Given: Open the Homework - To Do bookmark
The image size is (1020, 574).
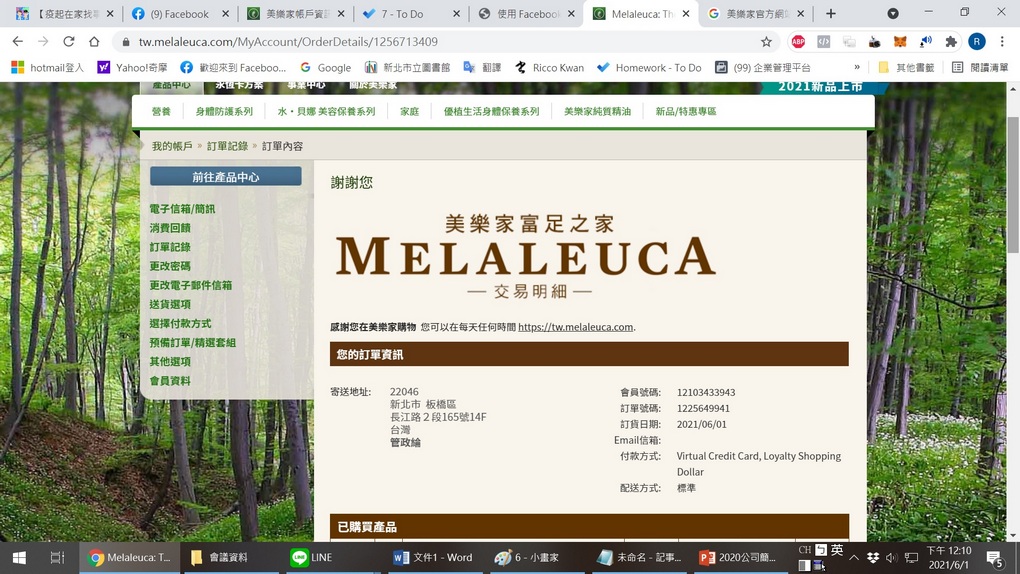Looking at the screenshot, I should click(649, 68).
